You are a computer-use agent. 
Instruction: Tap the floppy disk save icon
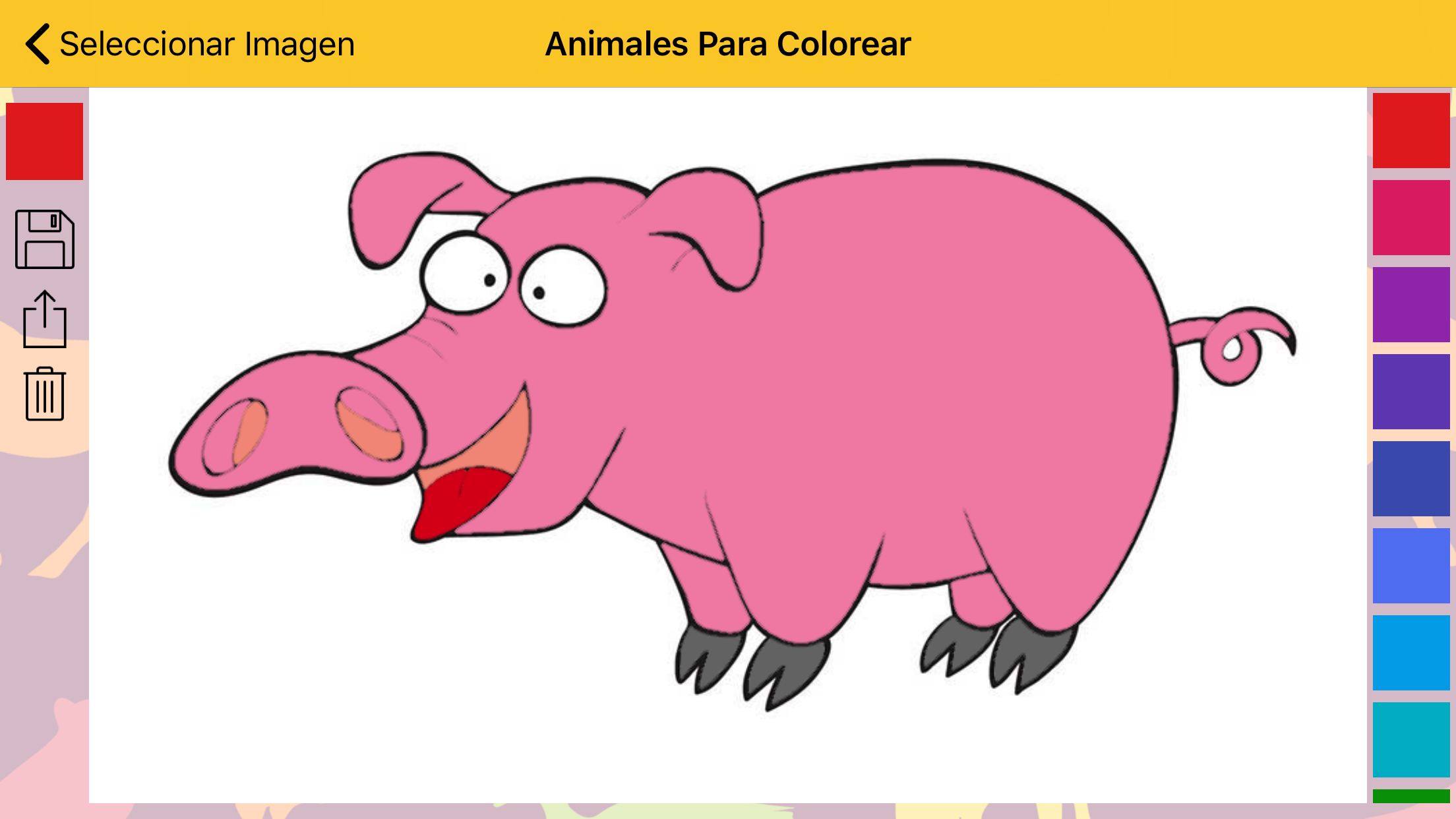coord(45,239)
